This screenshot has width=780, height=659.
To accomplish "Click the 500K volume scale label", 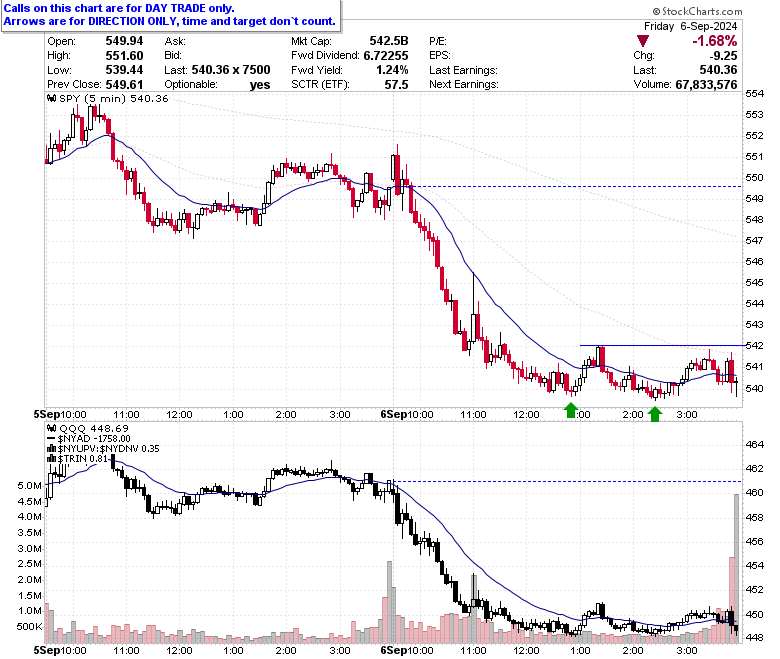I will [29, 626].
